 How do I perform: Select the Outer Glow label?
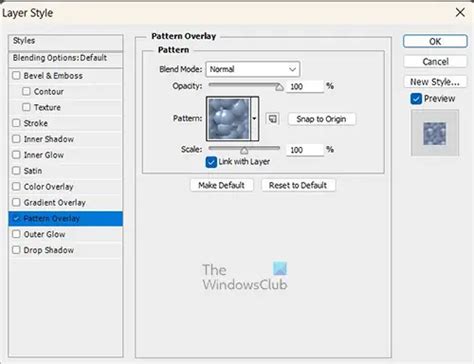44,234
